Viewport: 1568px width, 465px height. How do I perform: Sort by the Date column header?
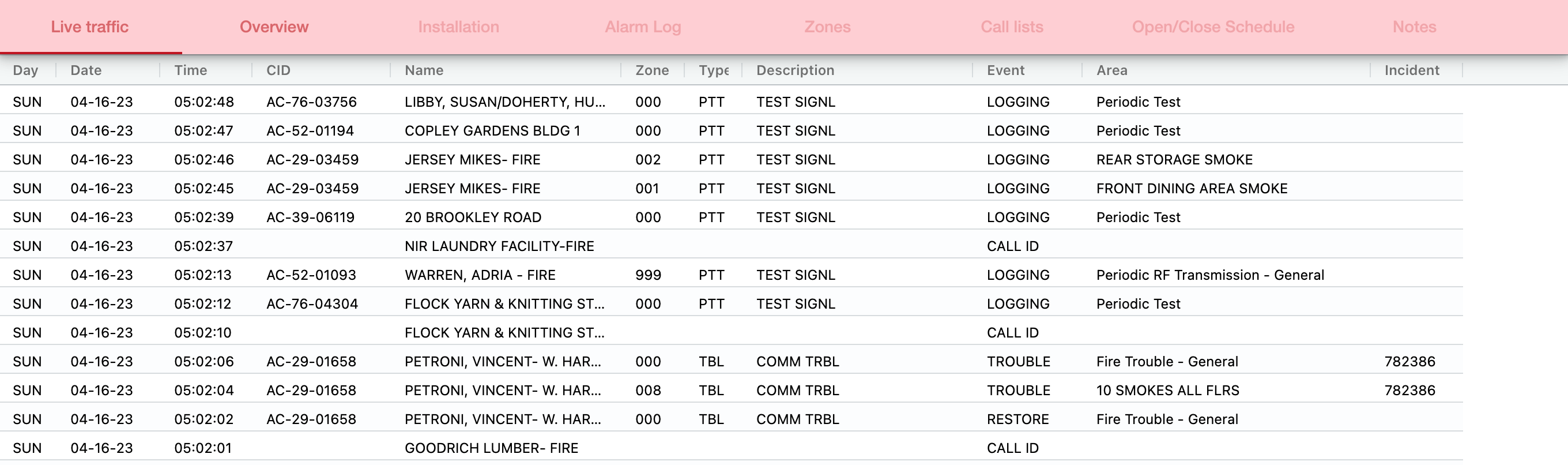(86, 70)
